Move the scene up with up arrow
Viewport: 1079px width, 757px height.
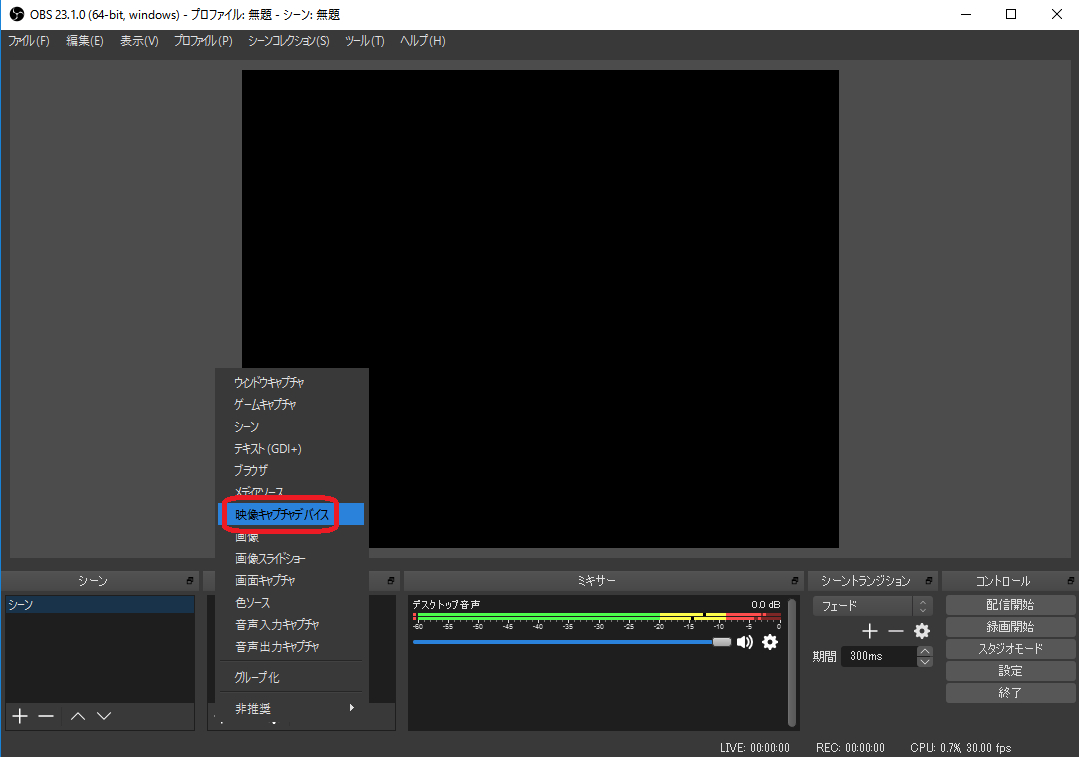(x=78, y=716)
